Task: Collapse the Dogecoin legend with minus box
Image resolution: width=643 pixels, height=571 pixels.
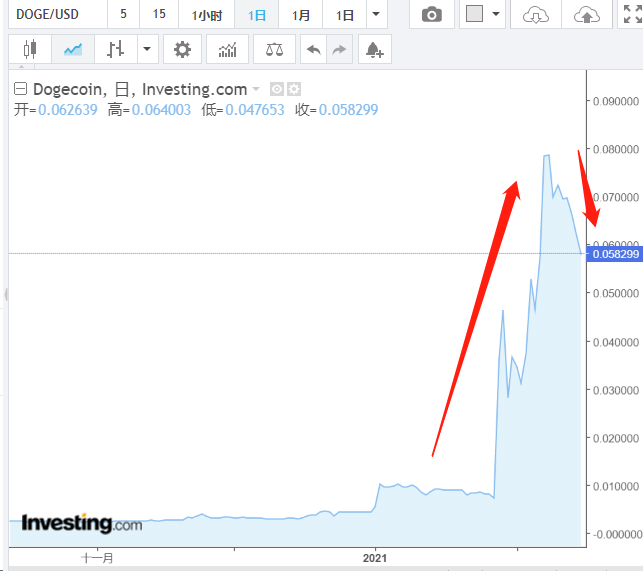Action: (20, 89)
